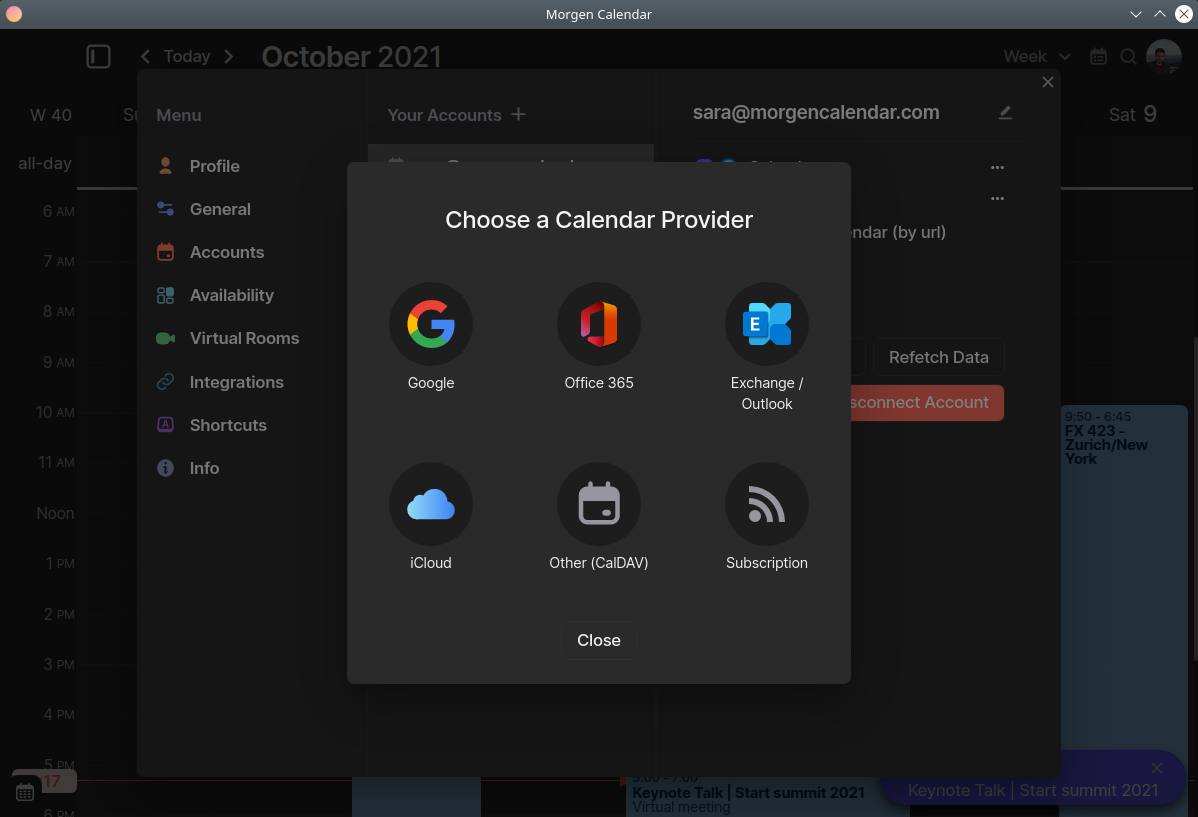Choose Google as calendar provider
Viewport: 1198px width, 817px height.
click(x=431, y=325)
